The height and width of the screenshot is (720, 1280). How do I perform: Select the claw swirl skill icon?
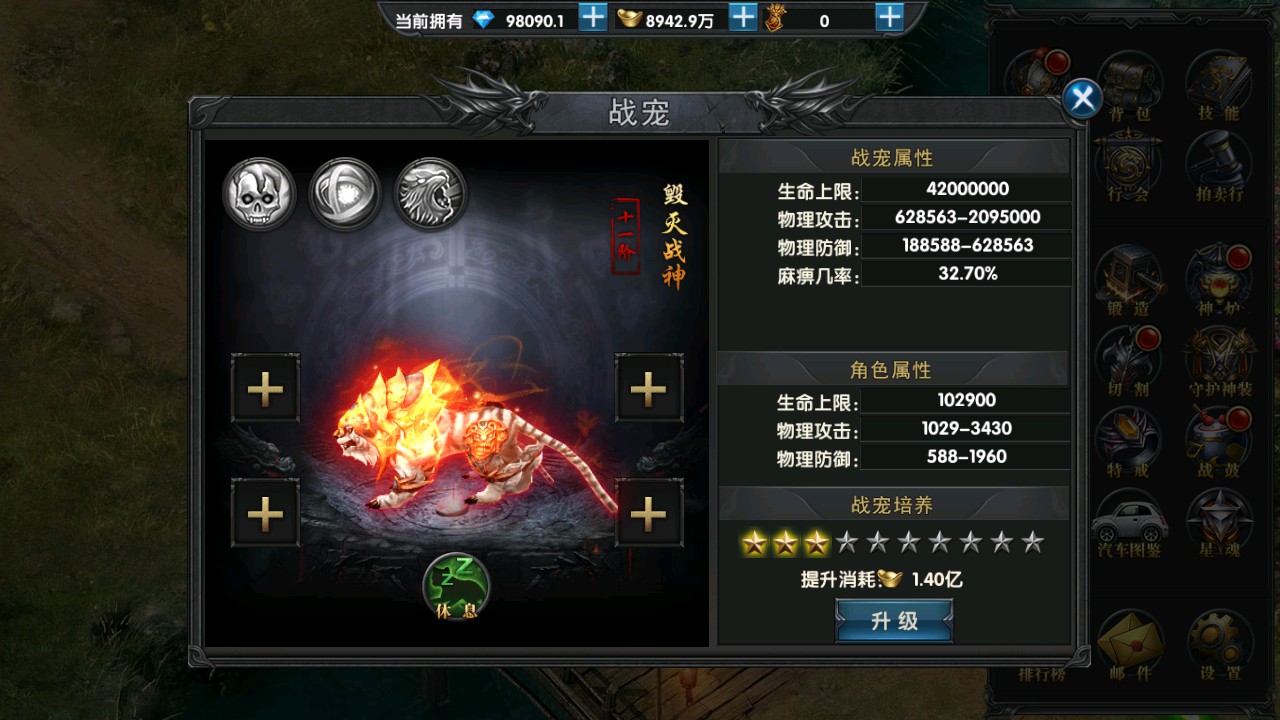pyautogui.click(x=345, y=194)
